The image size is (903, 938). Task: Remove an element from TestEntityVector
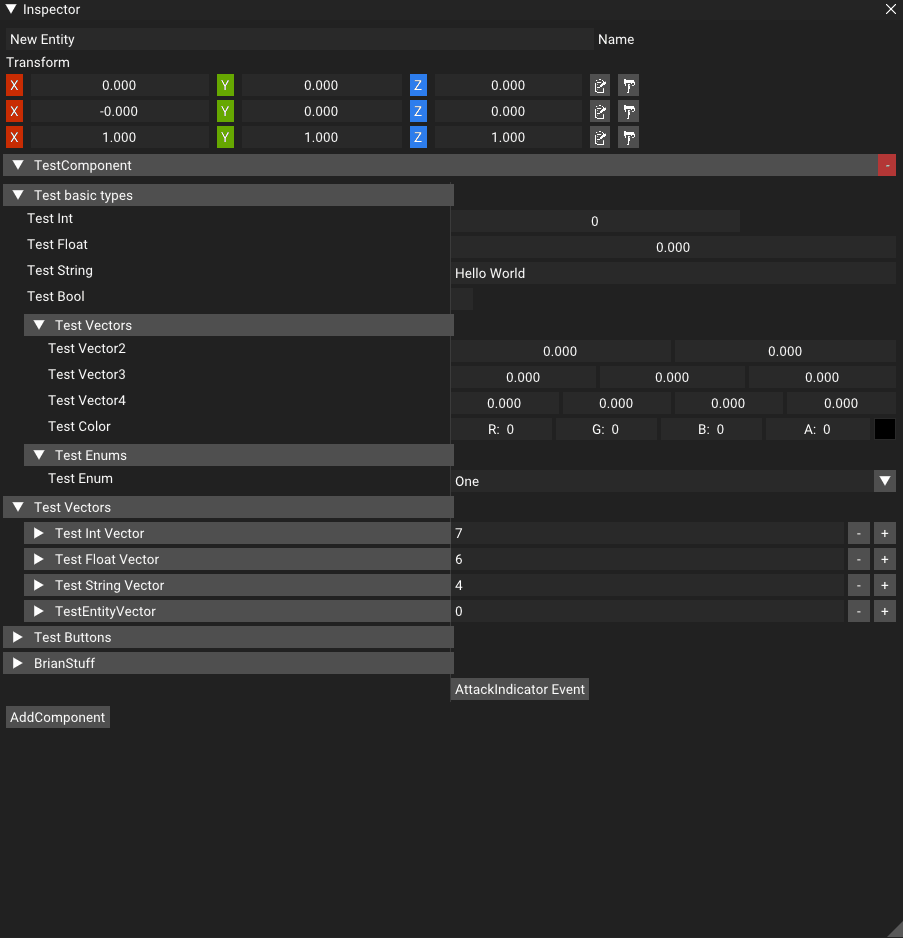[x=859, y=611]
